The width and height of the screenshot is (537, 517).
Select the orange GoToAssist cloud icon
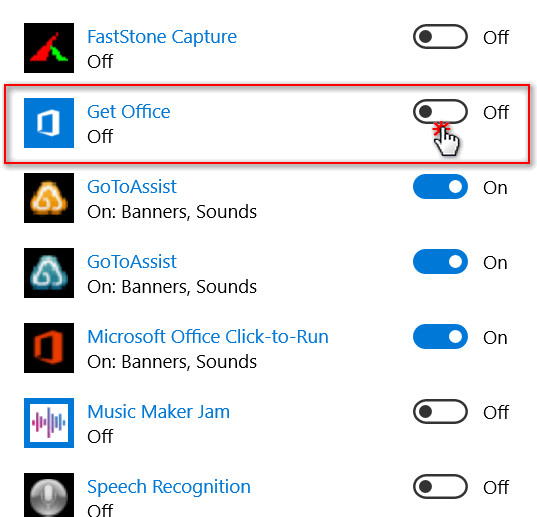pos(49,198)
